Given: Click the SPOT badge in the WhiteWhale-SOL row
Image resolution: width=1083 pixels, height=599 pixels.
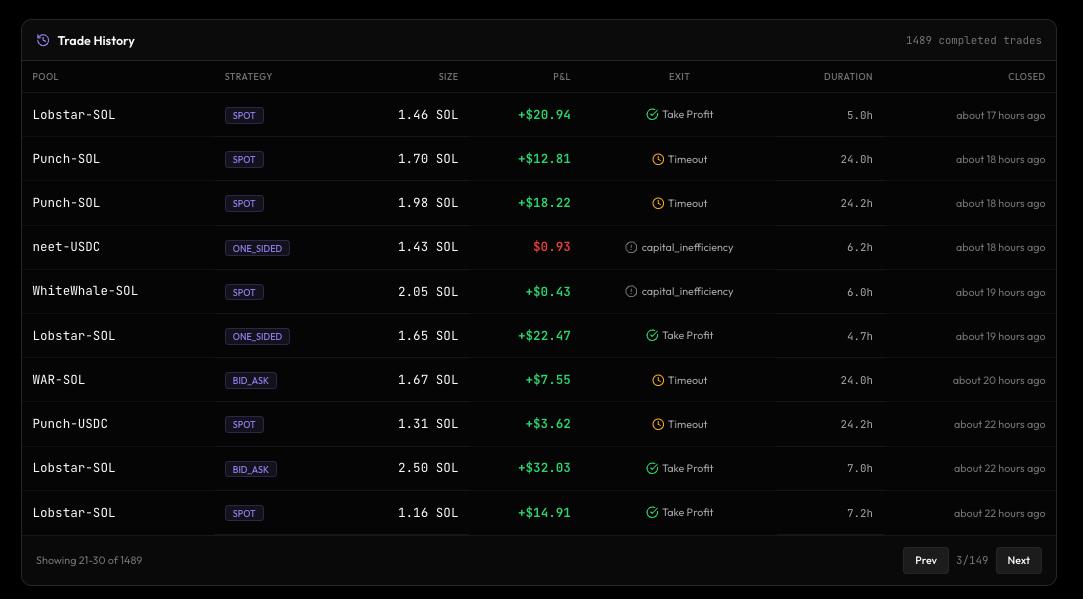Looking at the screenshot, I should point(244,292).
